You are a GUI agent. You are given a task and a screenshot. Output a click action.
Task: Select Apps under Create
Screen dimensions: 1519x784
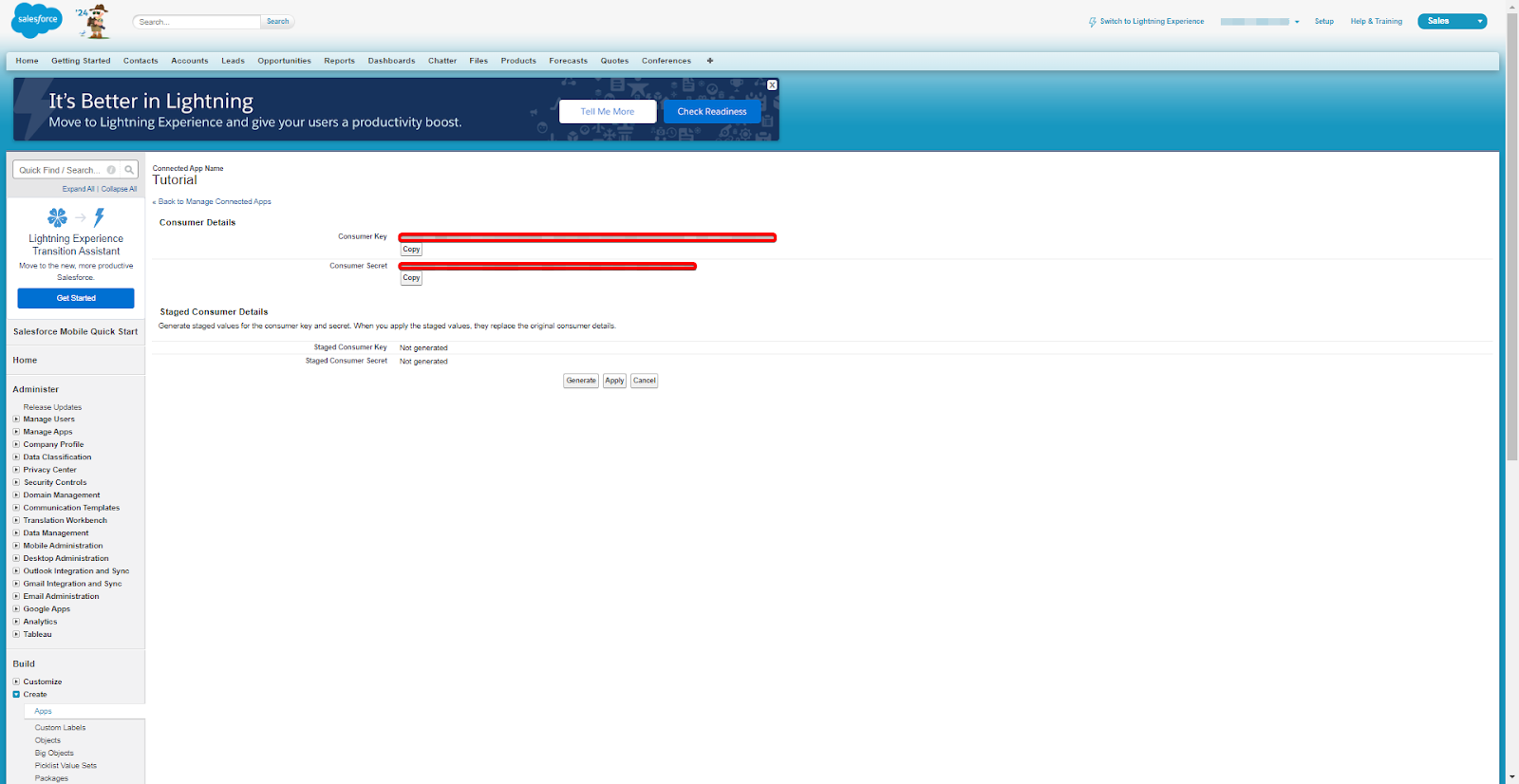44,711
